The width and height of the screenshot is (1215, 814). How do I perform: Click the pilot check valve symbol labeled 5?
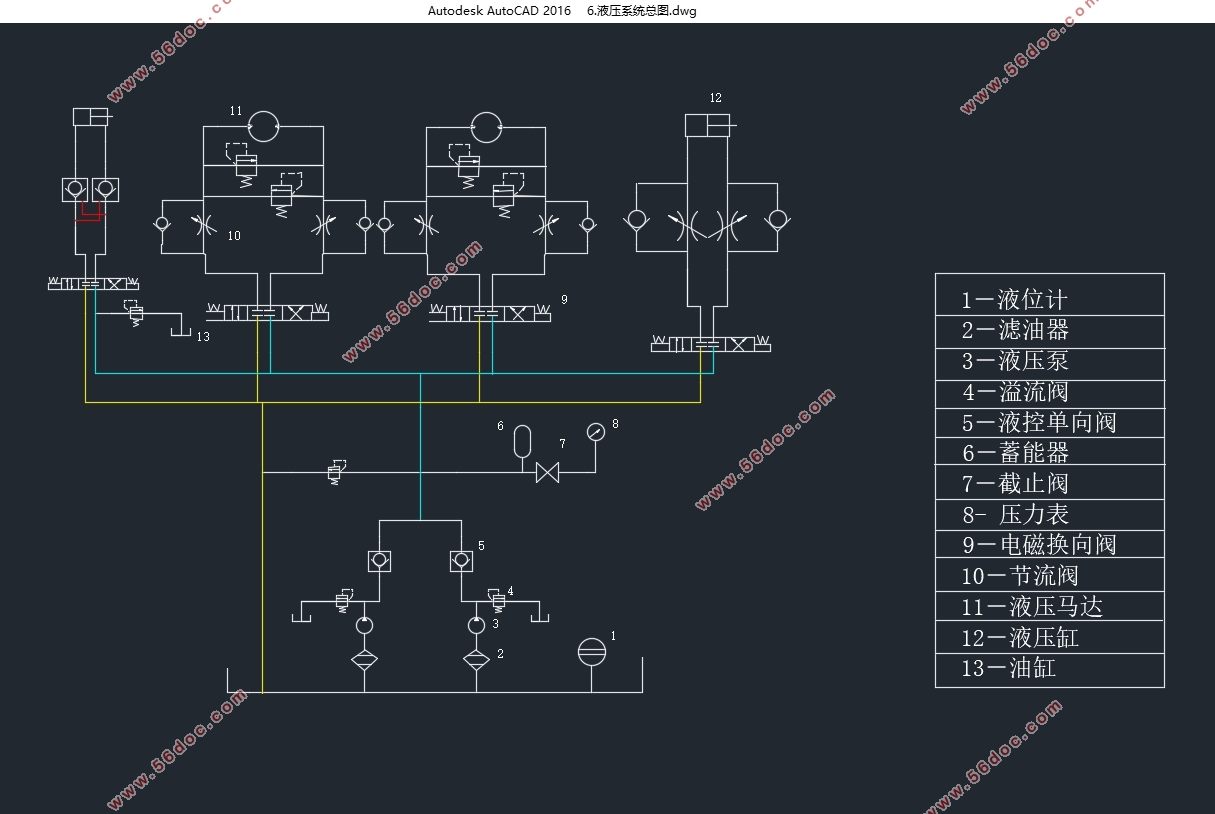[461, 561]
